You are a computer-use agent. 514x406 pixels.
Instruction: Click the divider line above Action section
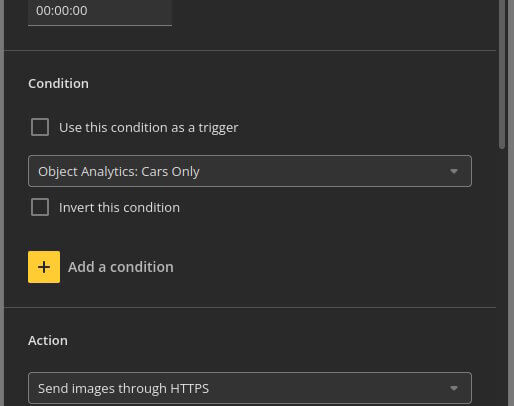[250, 307]
